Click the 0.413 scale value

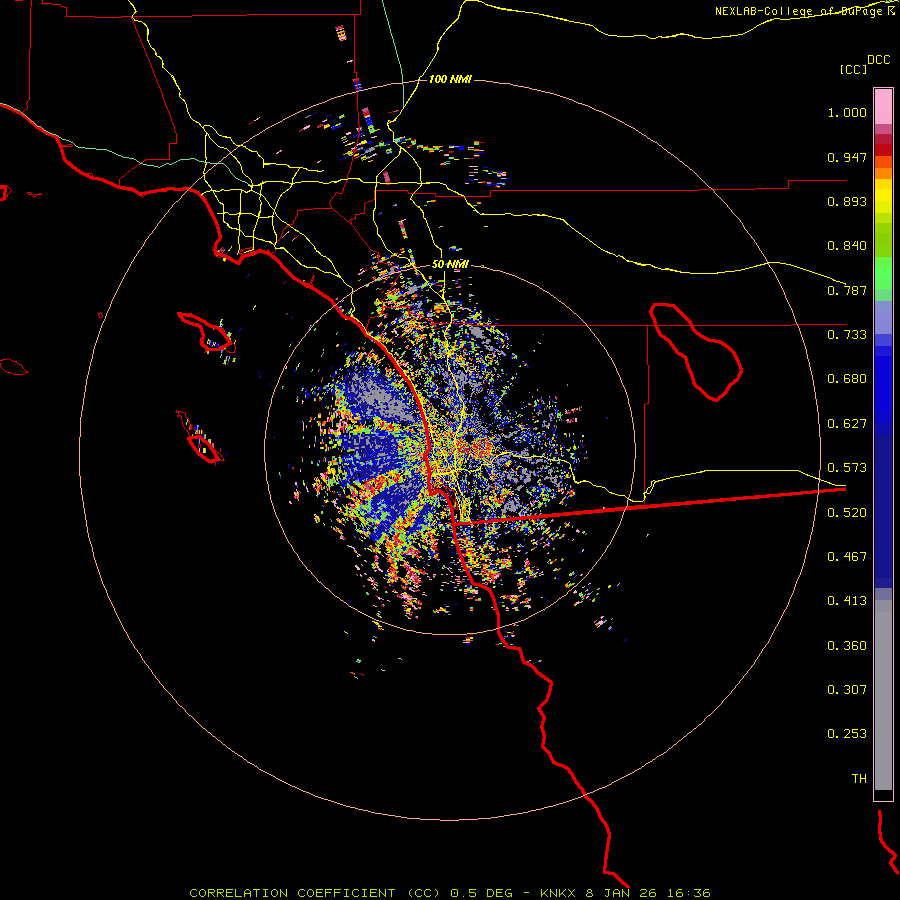click(x=847, y=601)
